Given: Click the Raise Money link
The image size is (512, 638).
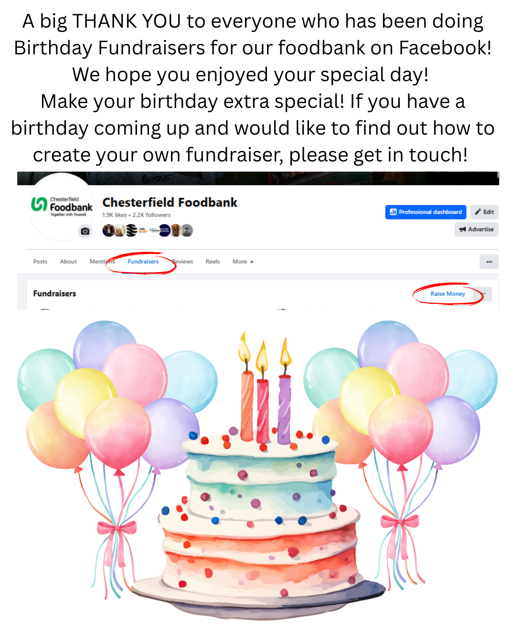Looking at the screenshot, I should (x=448, y=294).
